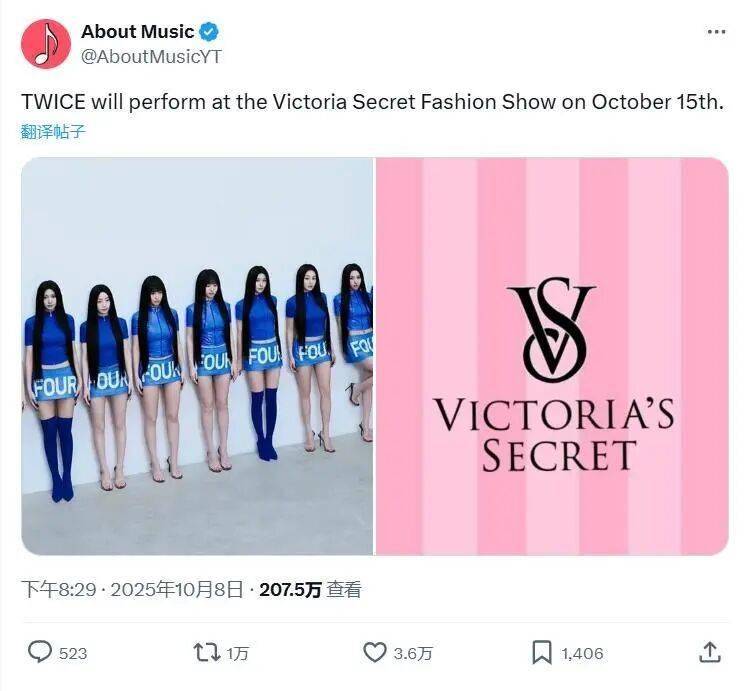Click the blue verified badge
Image resolution: width=749 pixels, height=691 pixels.
[x=210, y=32]
